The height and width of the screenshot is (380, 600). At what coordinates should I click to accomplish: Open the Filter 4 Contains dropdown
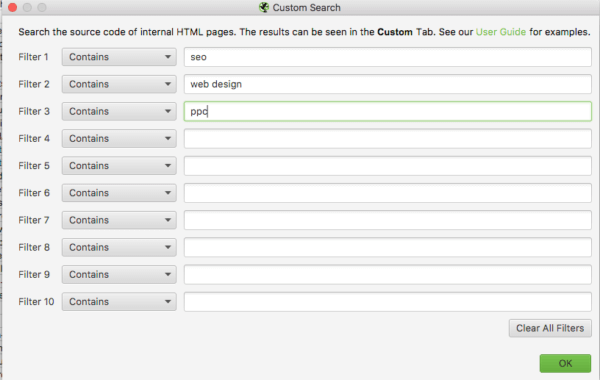(119, 139)
